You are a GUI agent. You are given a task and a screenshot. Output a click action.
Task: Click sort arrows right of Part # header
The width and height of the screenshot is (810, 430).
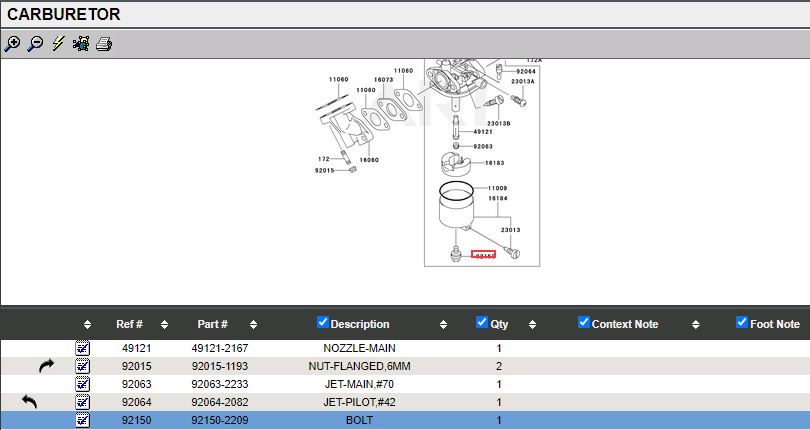[254, 325]
